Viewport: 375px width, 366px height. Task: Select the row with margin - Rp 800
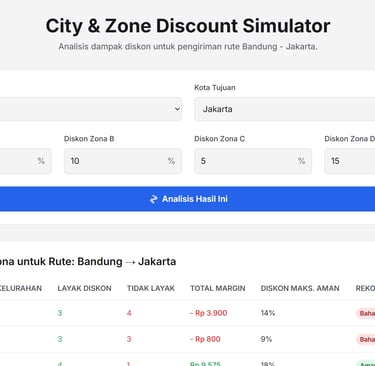pyautogui.click(x=187, y=339)
